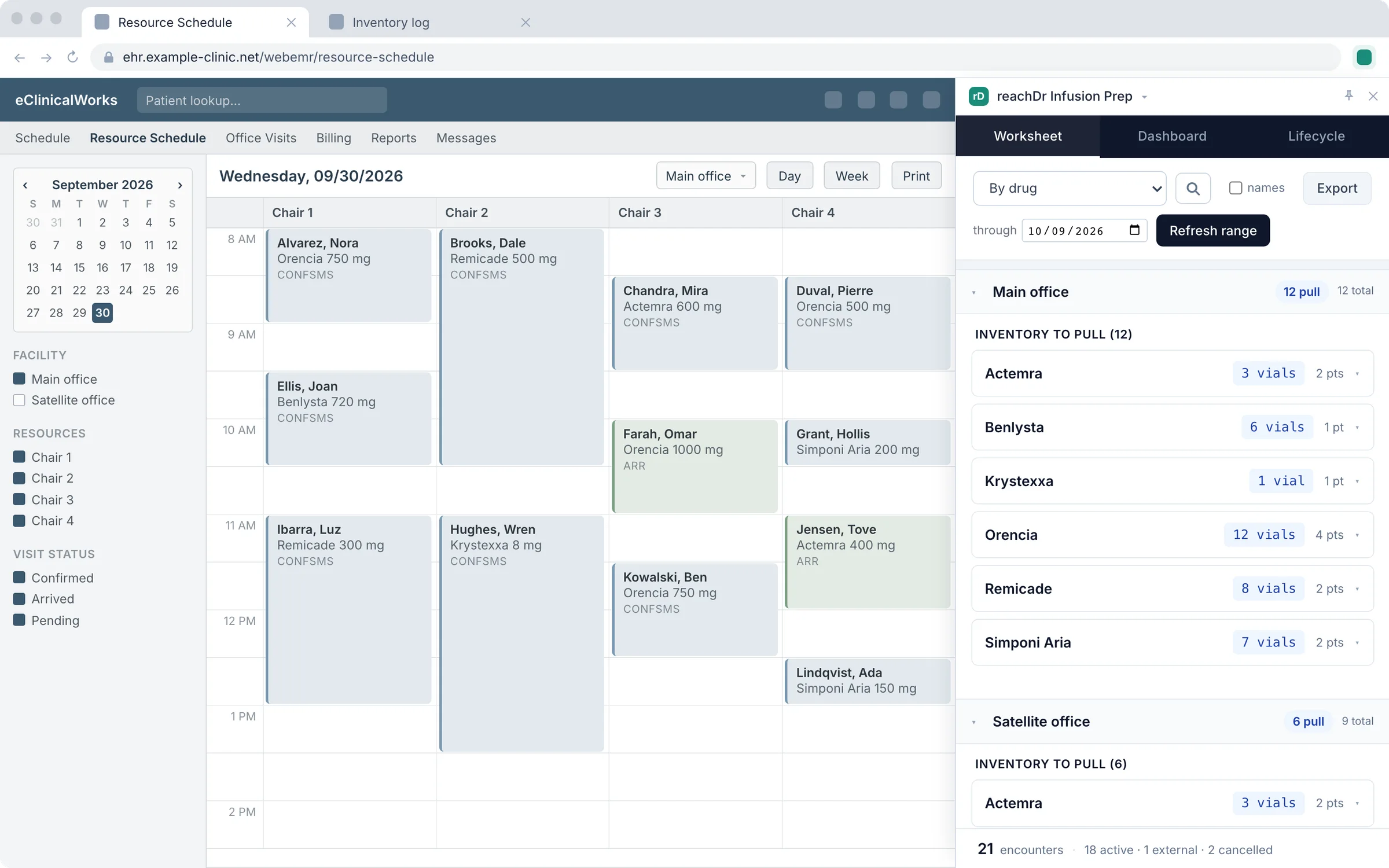Open the Jensen, Tove Actemra appointment
This screenshot has width=1389, height=868.
coord(867,562)
